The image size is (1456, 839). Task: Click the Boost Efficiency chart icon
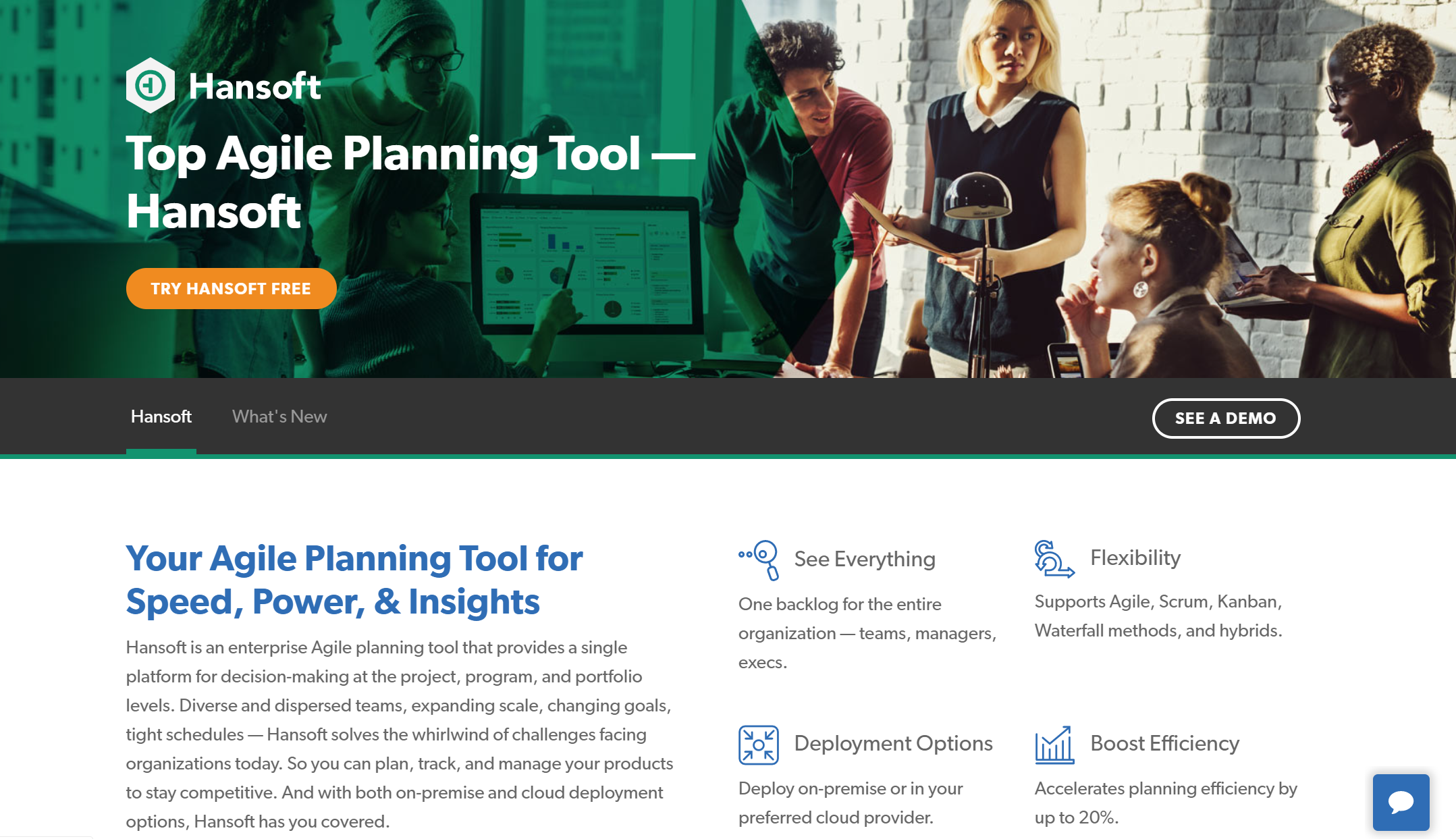[1054, 745]
